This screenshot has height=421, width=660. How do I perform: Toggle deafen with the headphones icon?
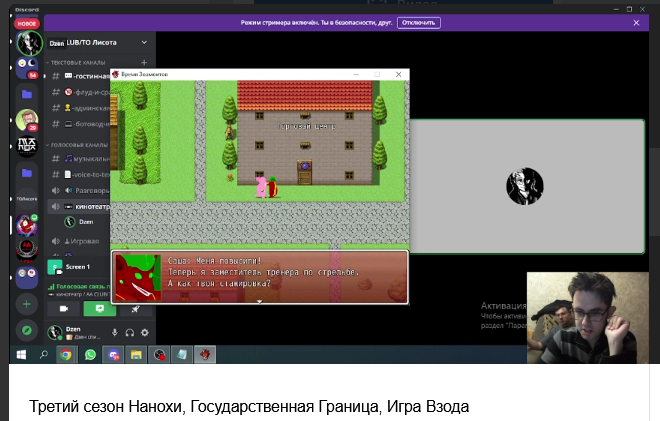pos(130,333)
